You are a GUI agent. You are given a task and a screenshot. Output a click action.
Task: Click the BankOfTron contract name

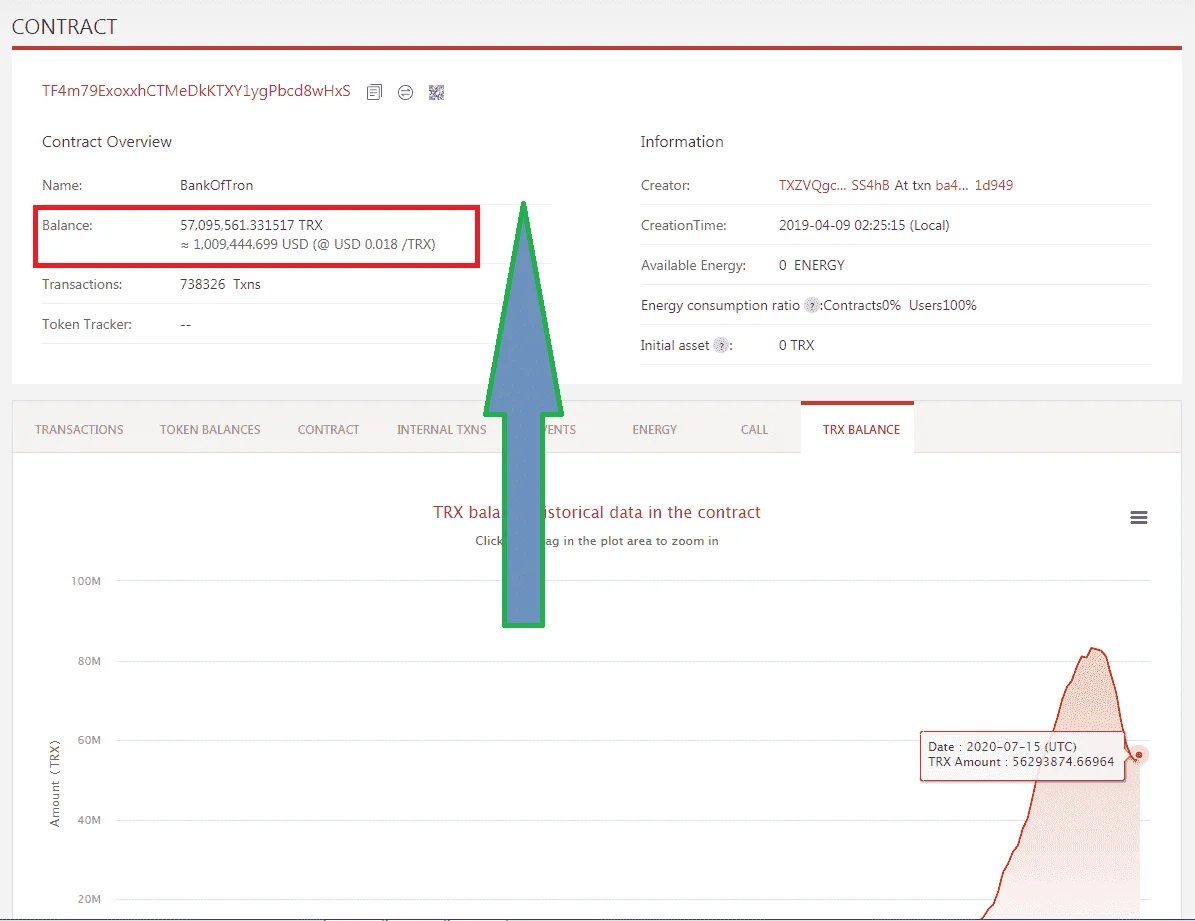[x=216, y=185]
